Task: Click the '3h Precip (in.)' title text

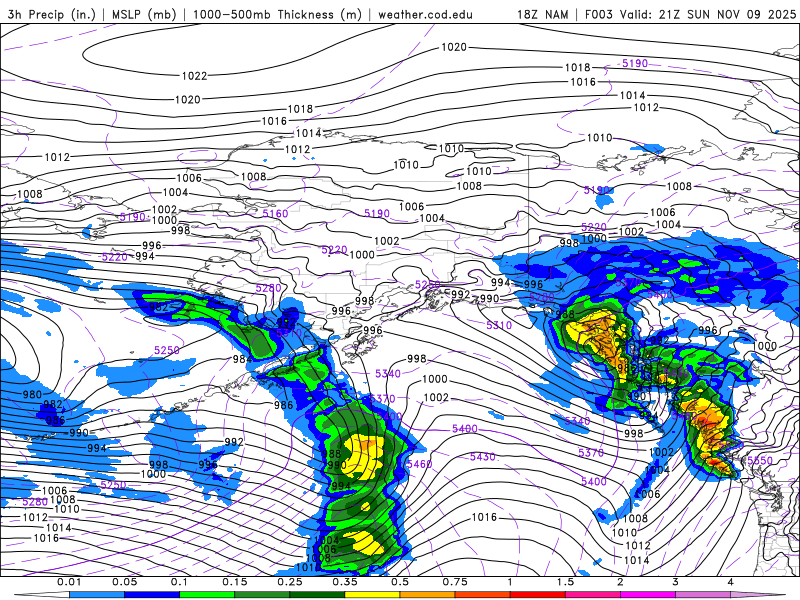Action: click(51, 14)
